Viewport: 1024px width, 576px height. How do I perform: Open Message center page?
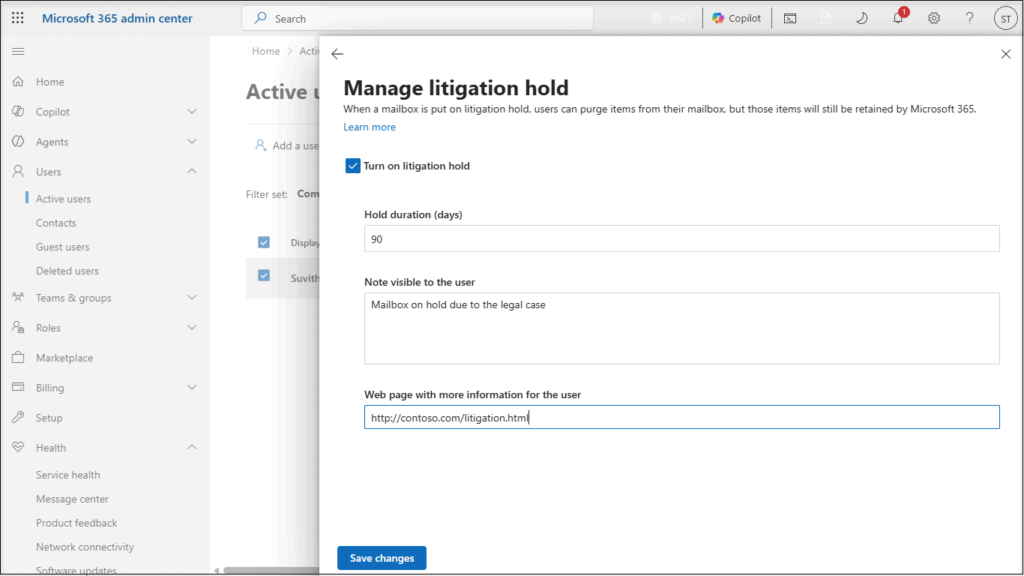tap(72, 499)
